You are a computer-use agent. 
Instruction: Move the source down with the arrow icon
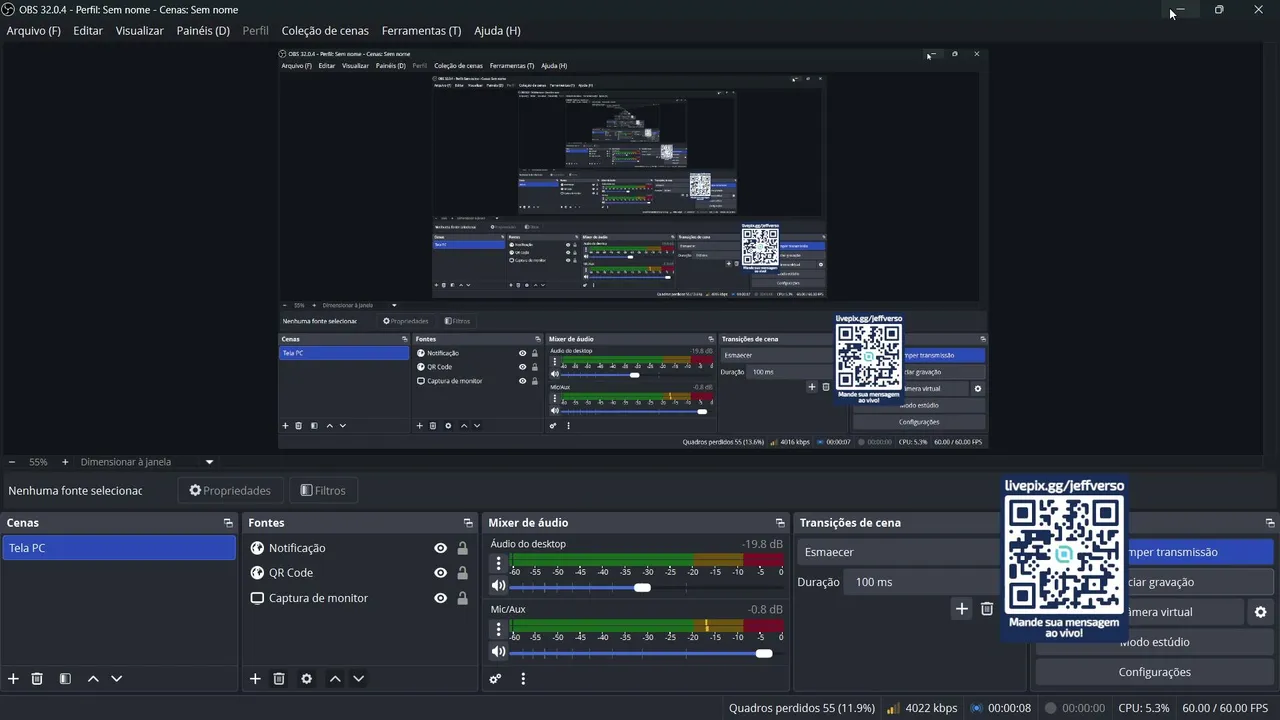coord(359,679)
